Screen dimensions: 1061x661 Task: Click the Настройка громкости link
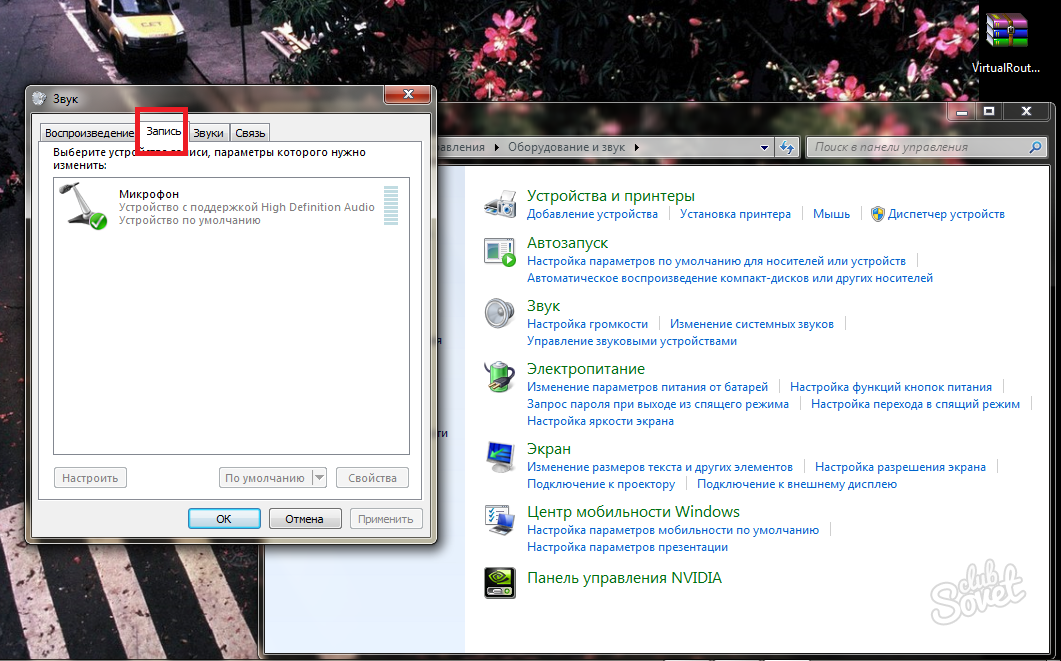[587, 324]
